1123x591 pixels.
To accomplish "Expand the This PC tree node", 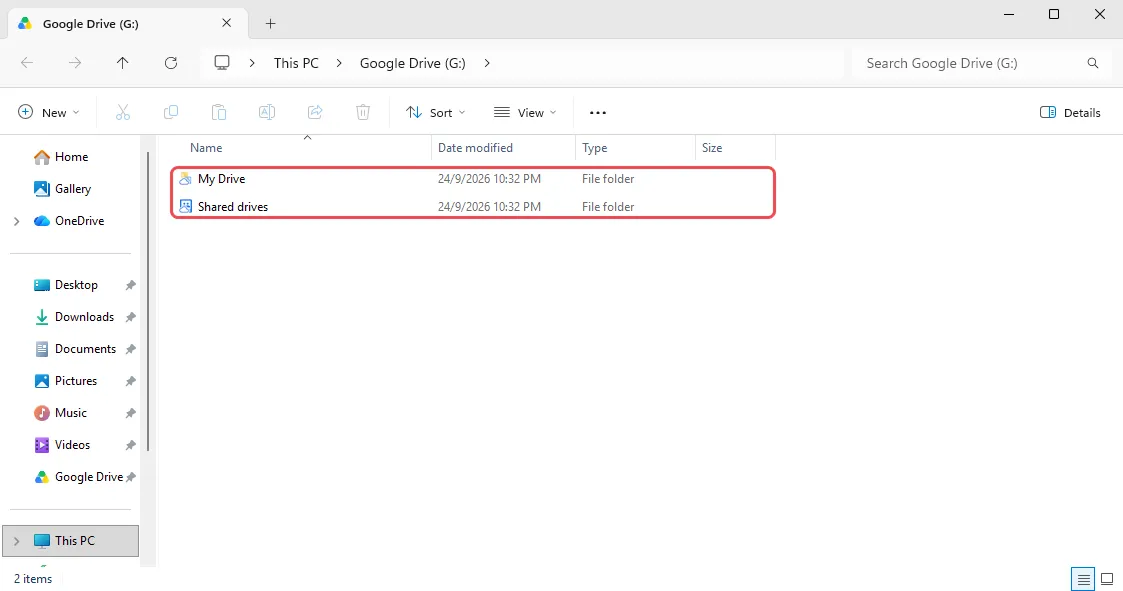I will [16, 541].
